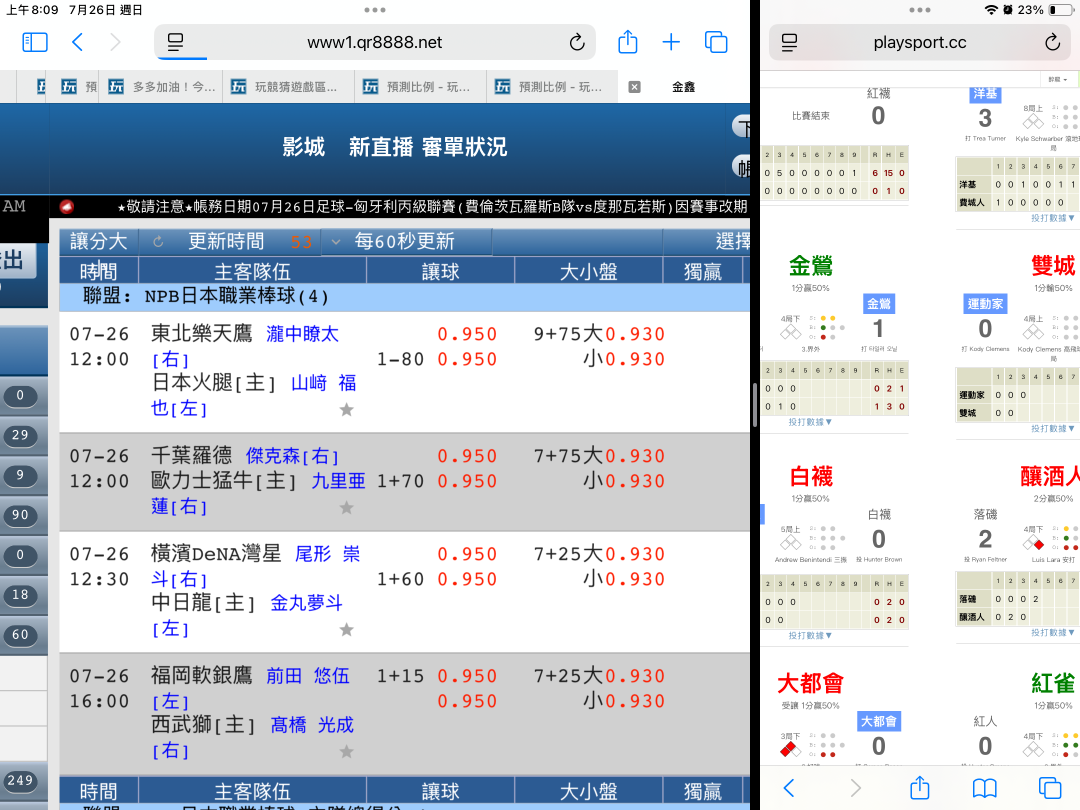
Task: Expand the 每60秒更新 refresh interval dropdown
Action: [x=406, y=242]
